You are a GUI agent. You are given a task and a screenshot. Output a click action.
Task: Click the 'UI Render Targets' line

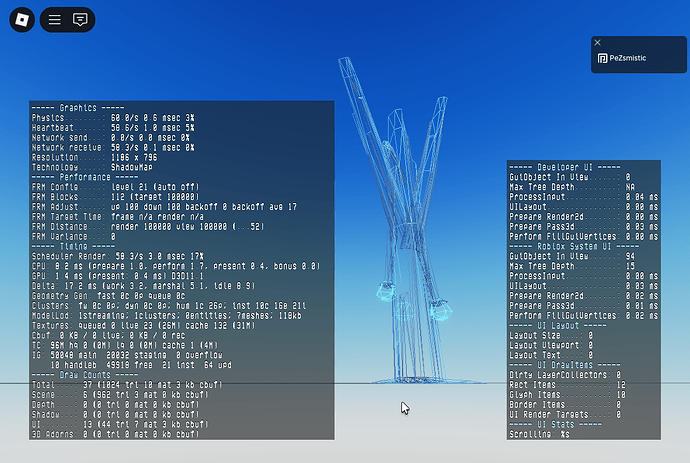(565, 415)
